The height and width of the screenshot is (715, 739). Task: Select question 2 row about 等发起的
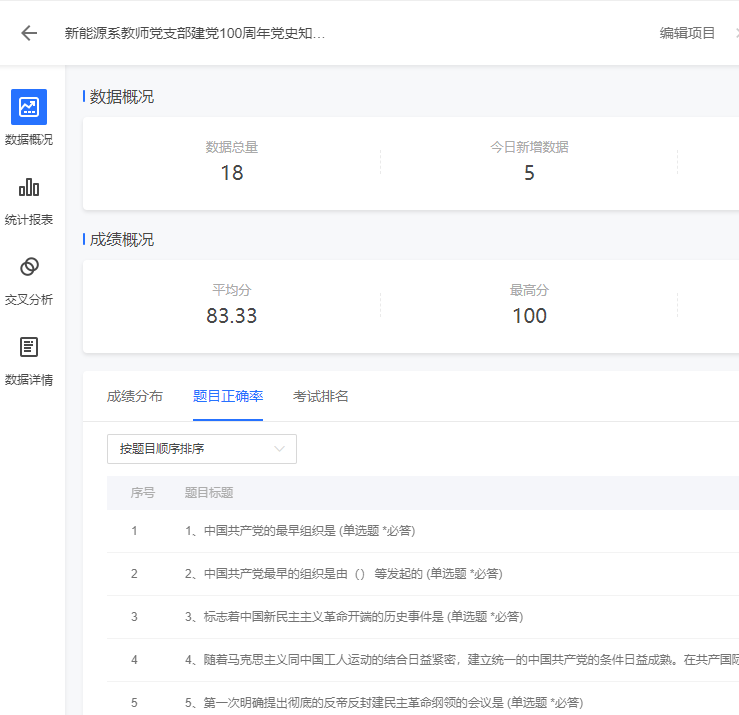point(343,574)
